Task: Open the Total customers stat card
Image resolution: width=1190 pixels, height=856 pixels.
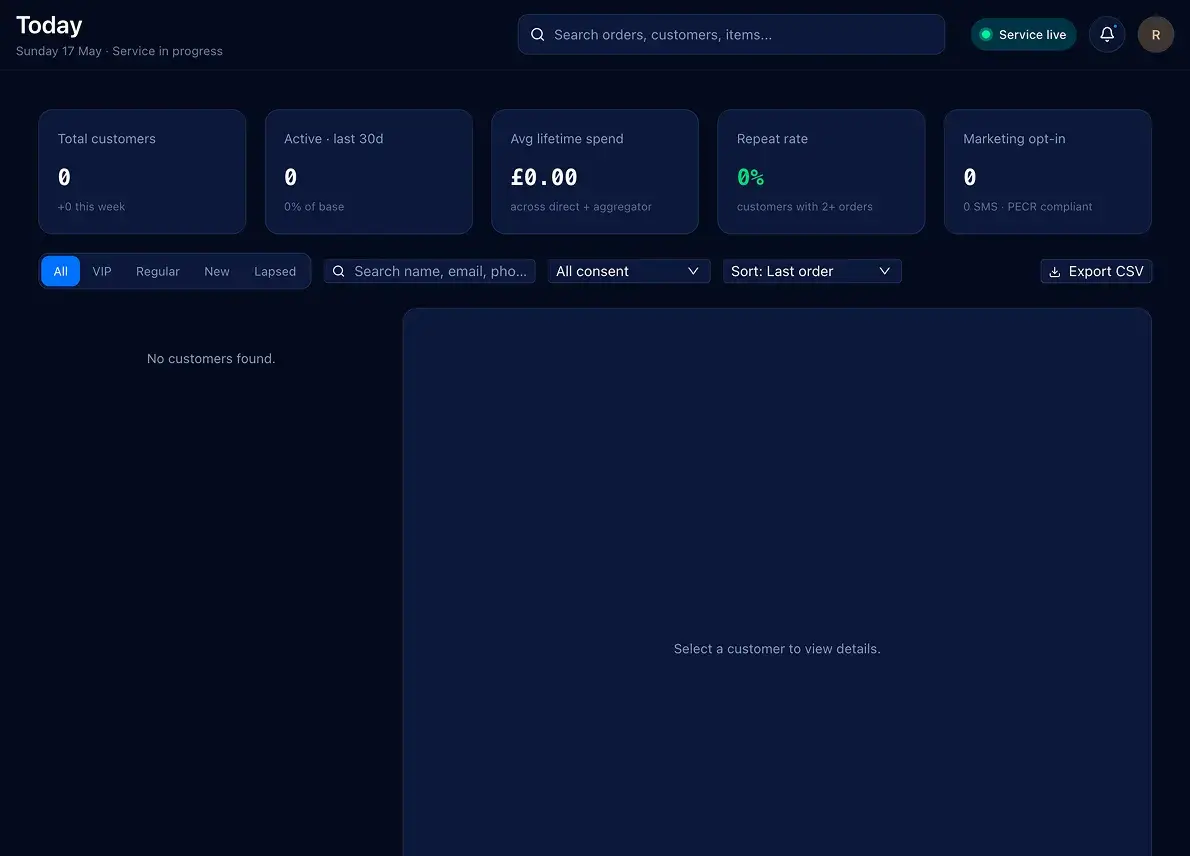Action: (142, 172)
